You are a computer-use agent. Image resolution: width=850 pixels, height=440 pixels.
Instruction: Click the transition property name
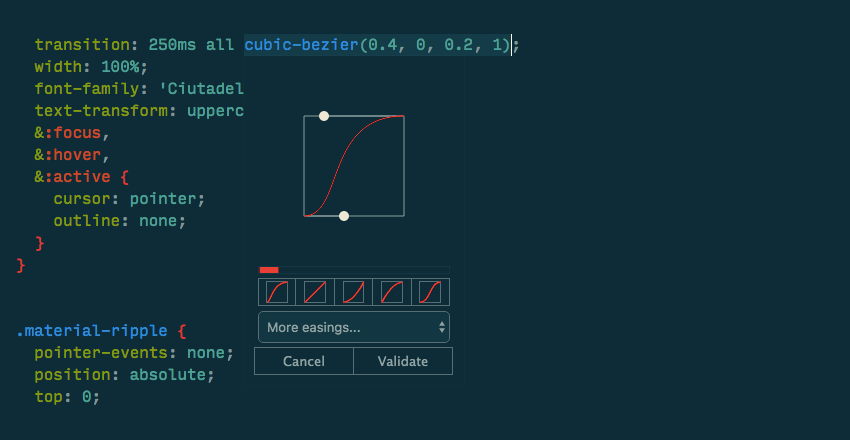[85, 45]
